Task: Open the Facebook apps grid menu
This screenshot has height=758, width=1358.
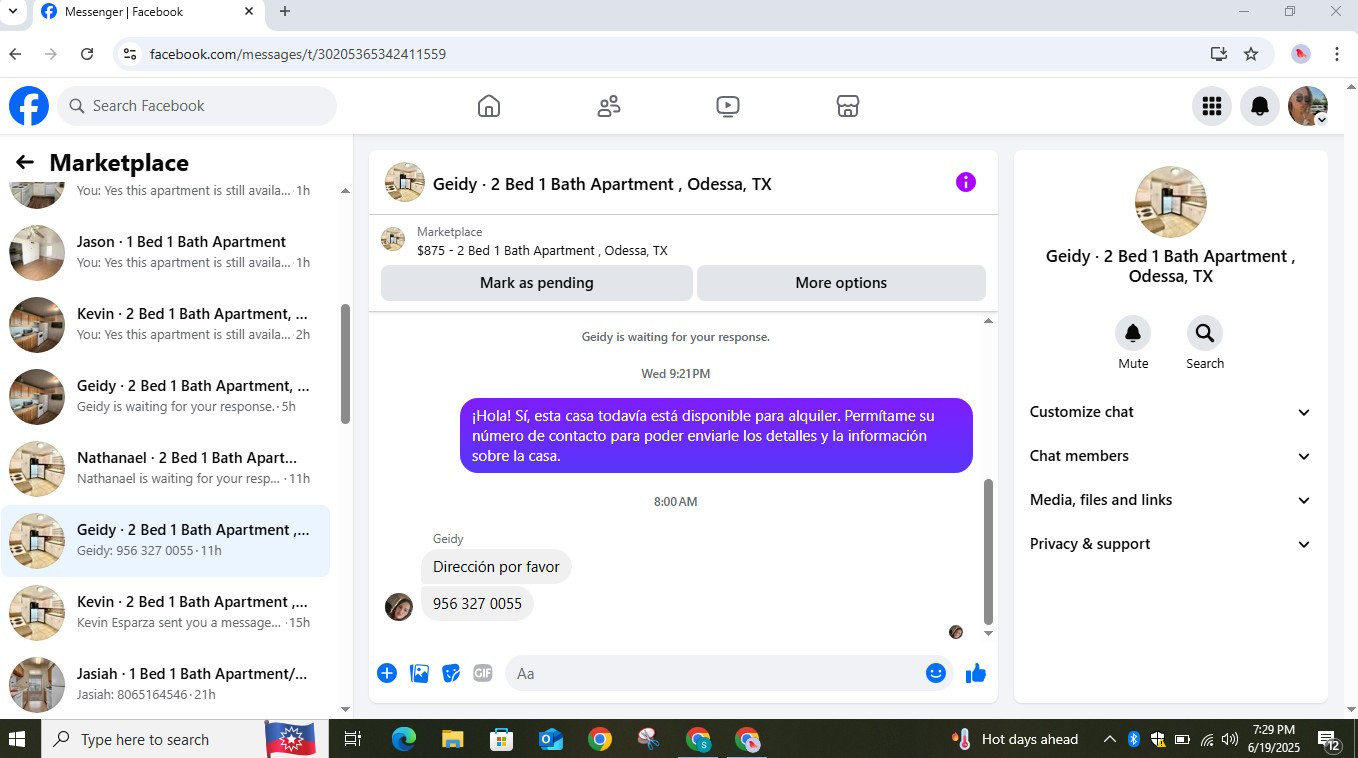Action: click(x=1212, y=106)
